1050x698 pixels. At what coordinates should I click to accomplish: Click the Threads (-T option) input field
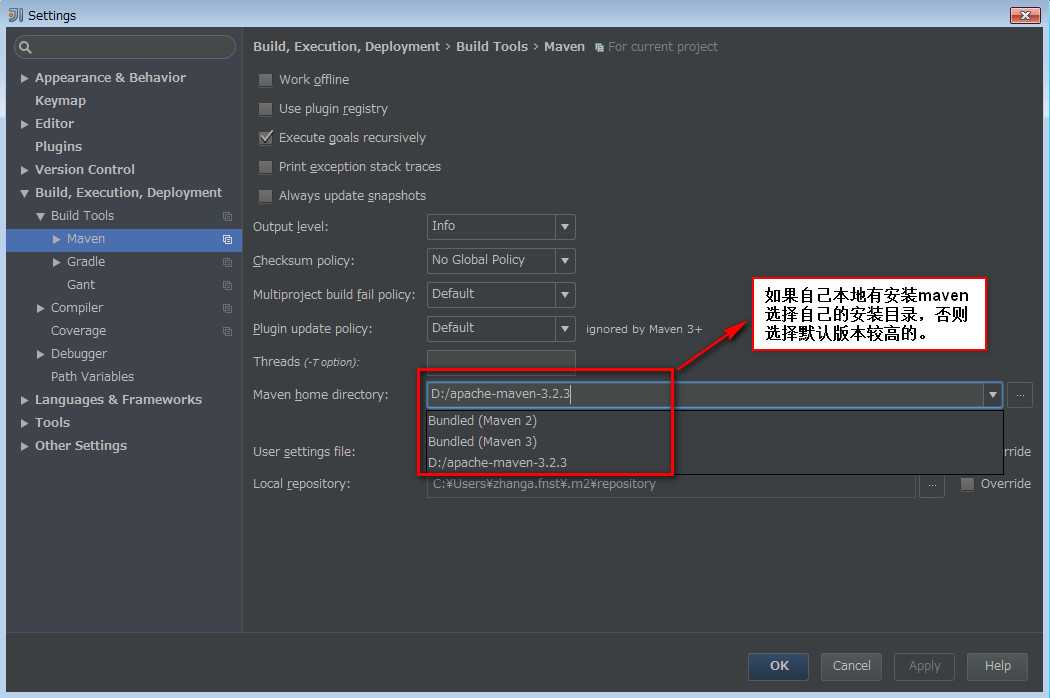coord(501,362)
